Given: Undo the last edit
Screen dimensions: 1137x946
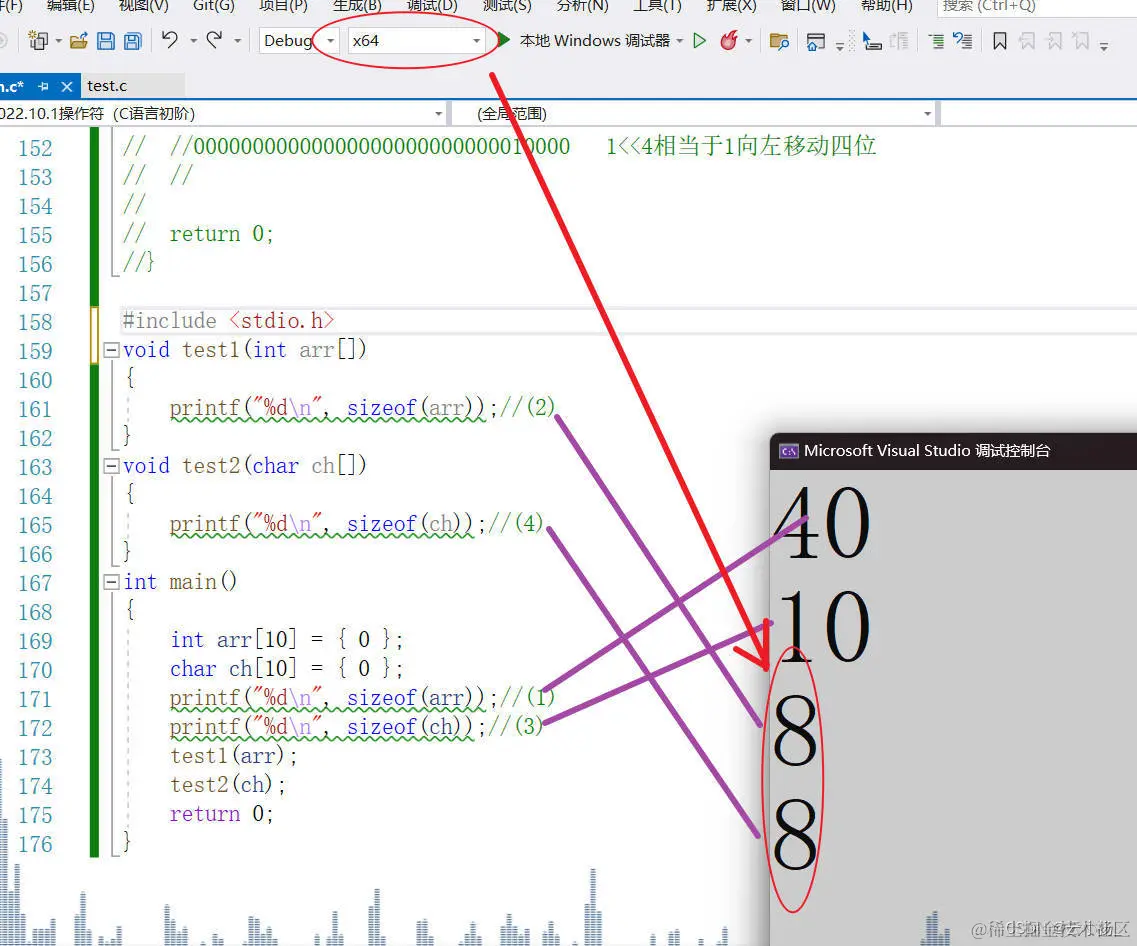Looking at the screenshot, I should (x=170, y=40).
